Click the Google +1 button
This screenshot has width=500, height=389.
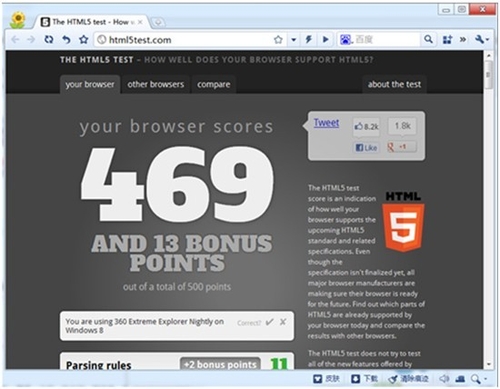[x=402, y=147]
